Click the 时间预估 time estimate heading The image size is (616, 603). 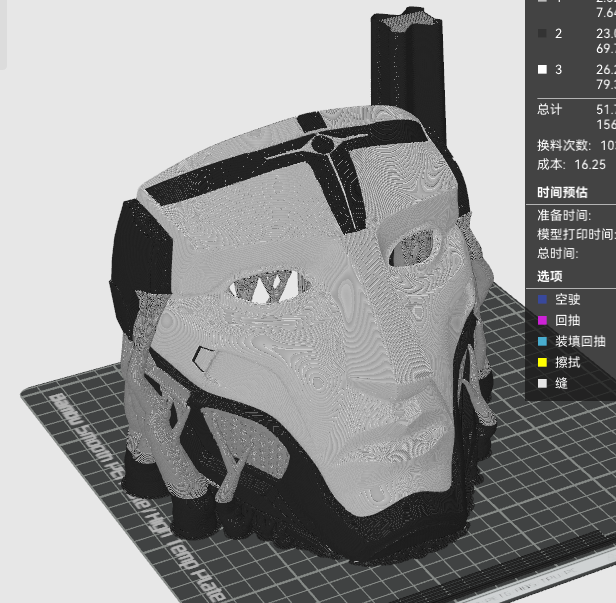click(562, 192)
